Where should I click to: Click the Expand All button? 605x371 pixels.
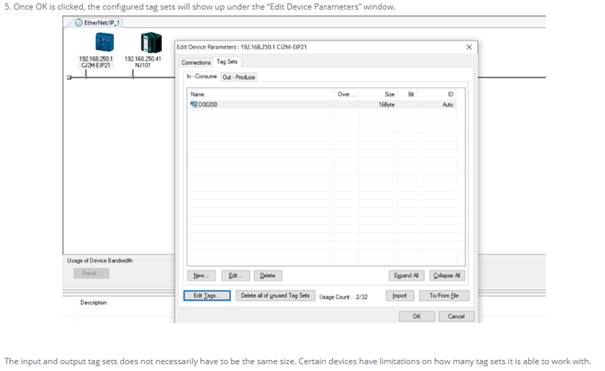pos(406,275)
